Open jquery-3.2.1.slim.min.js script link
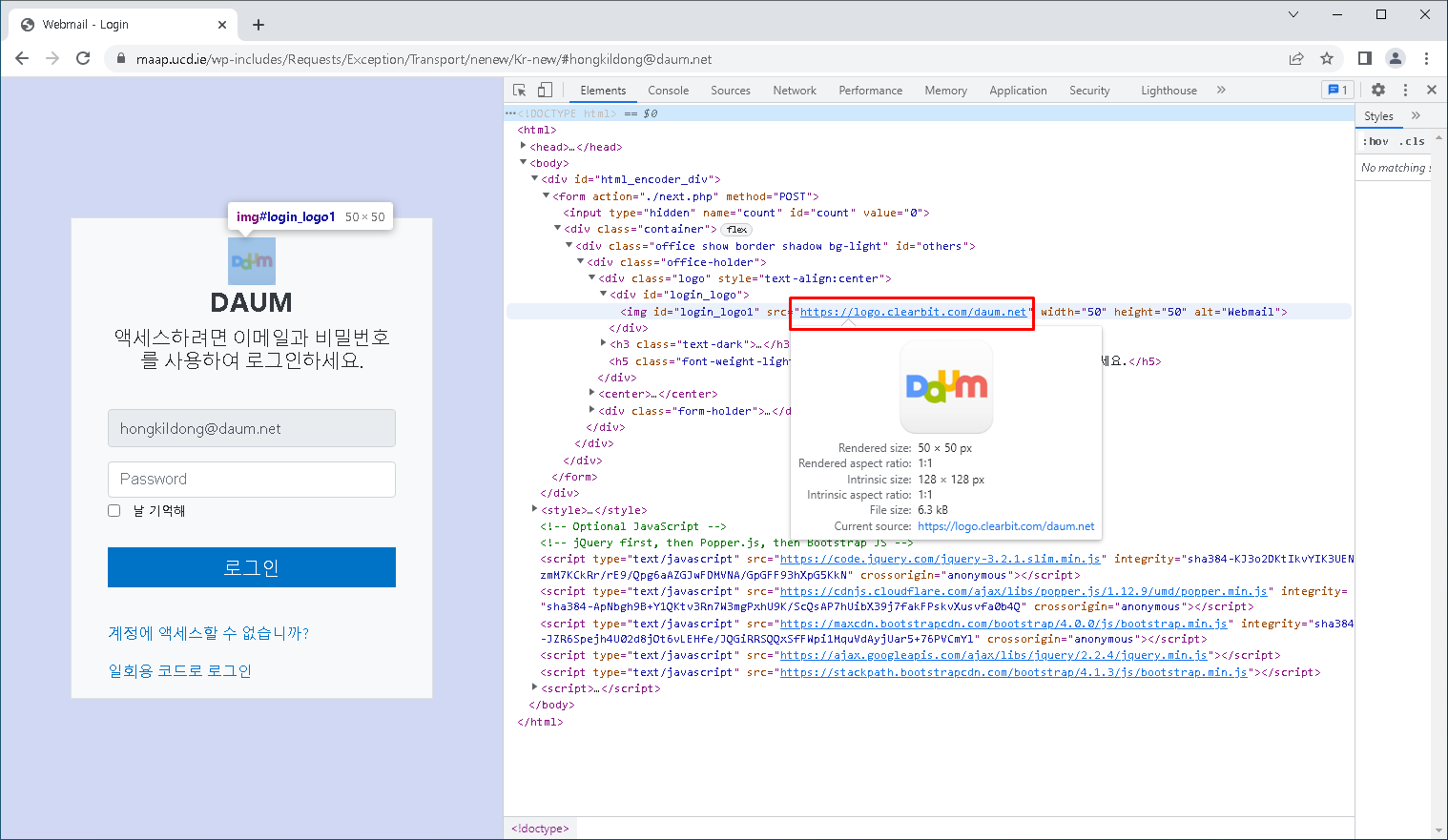1448x840 pixels. (941, 559)
